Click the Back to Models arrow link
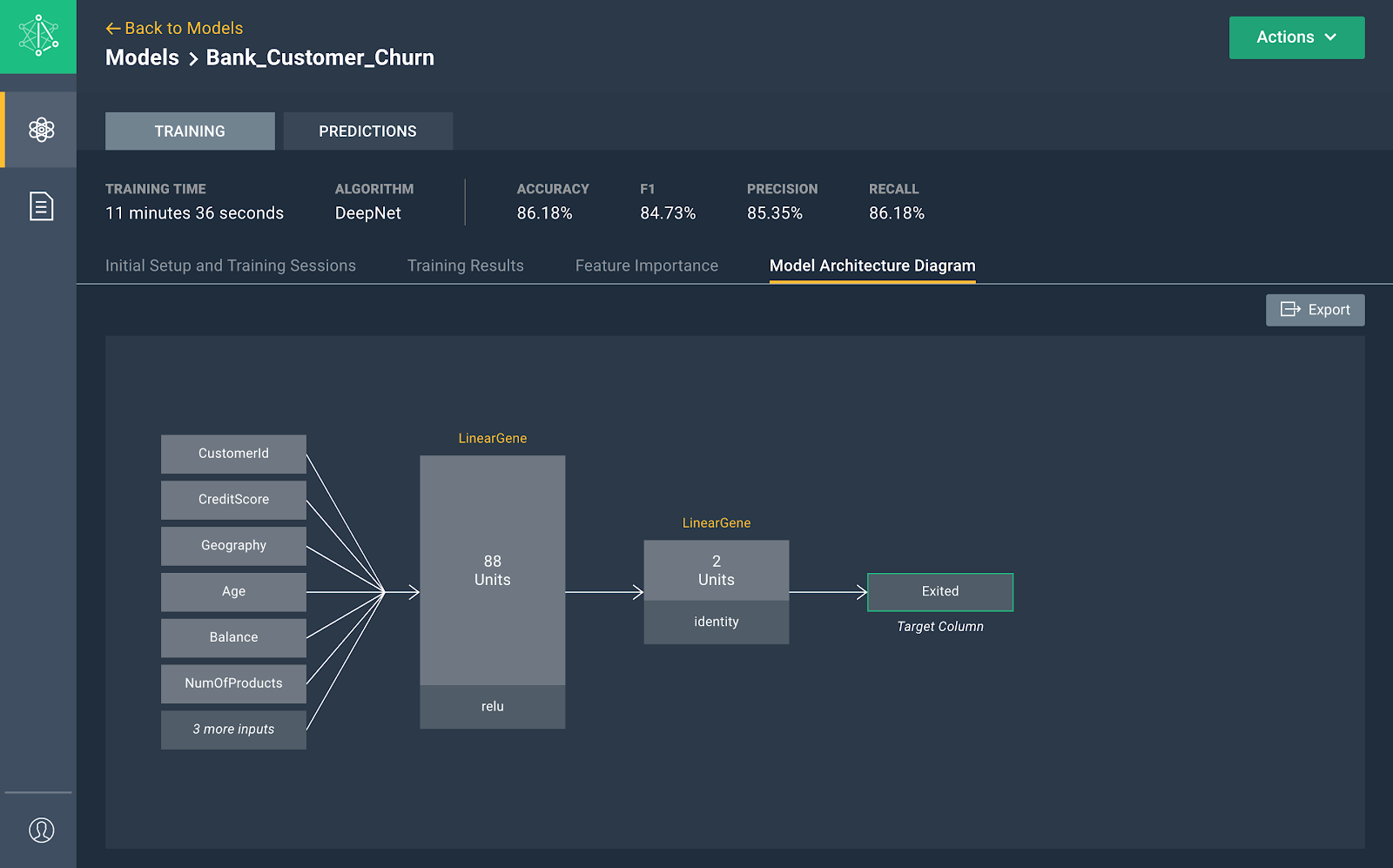This screenshot has height=868, width=1393. tap(174, 28)
